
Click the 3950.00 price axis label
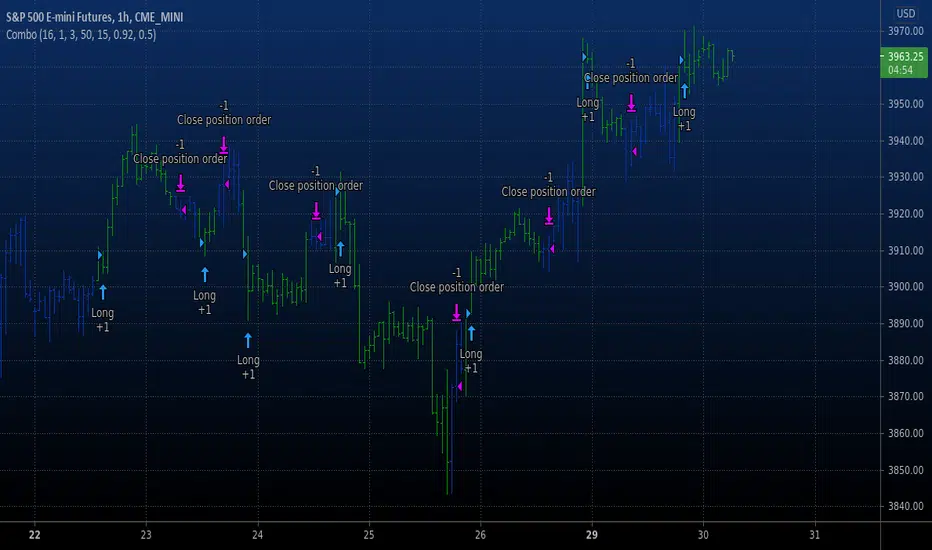click(x=906, y=104)
